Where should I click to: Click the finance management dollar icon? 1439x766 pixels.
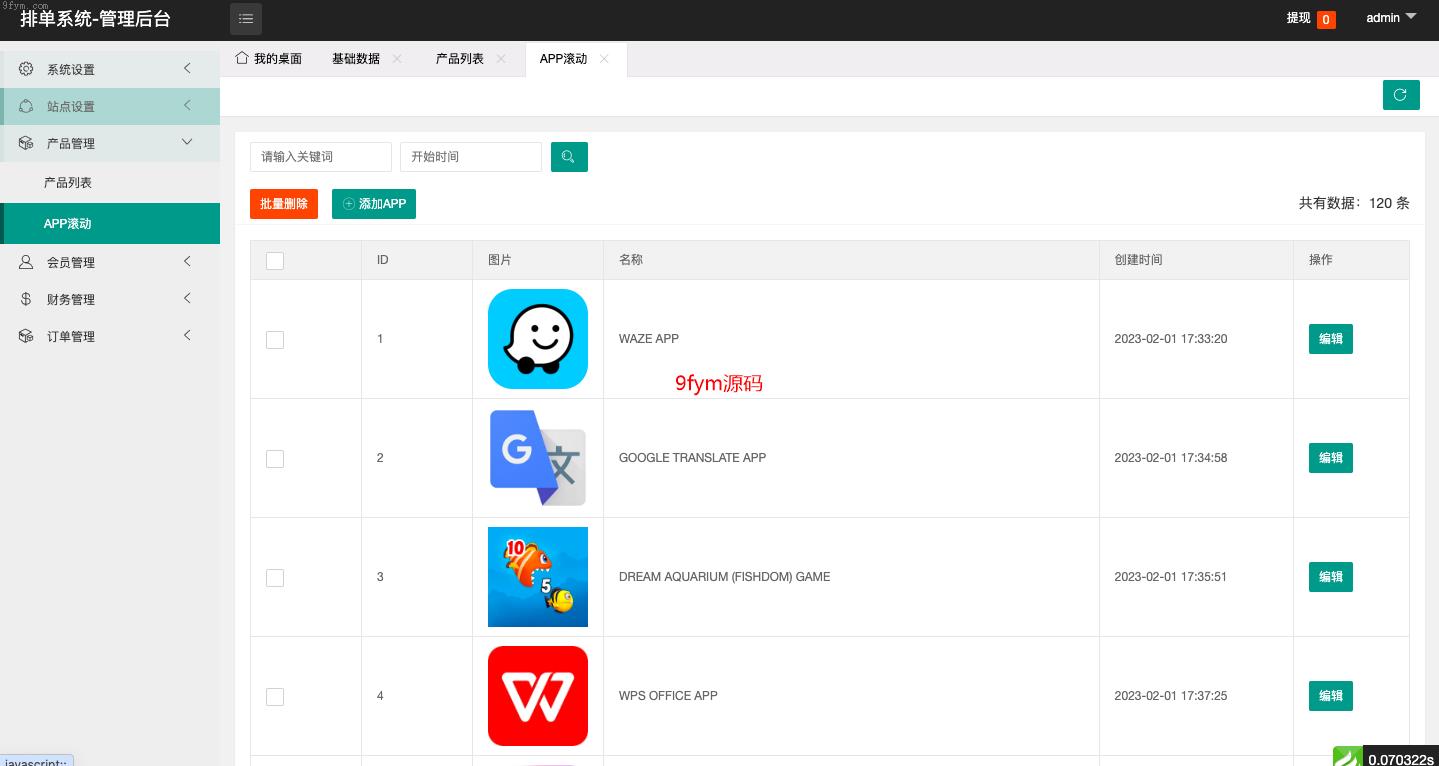(x=26, y=299)
